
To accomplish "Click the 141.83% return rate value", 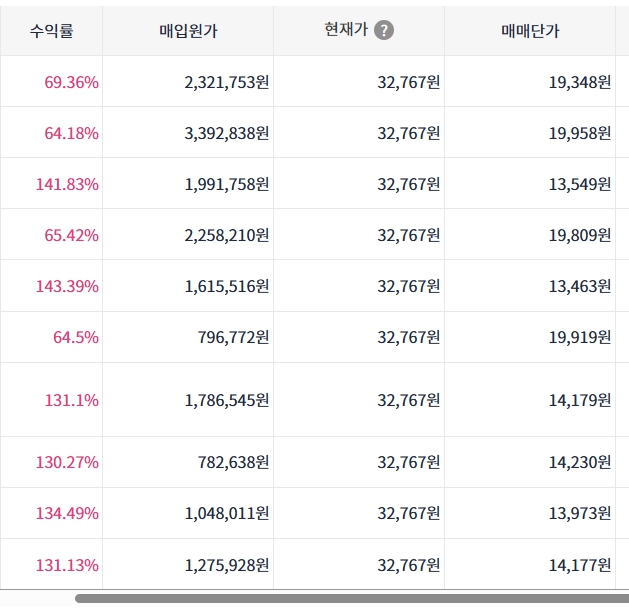I will 67,184.
